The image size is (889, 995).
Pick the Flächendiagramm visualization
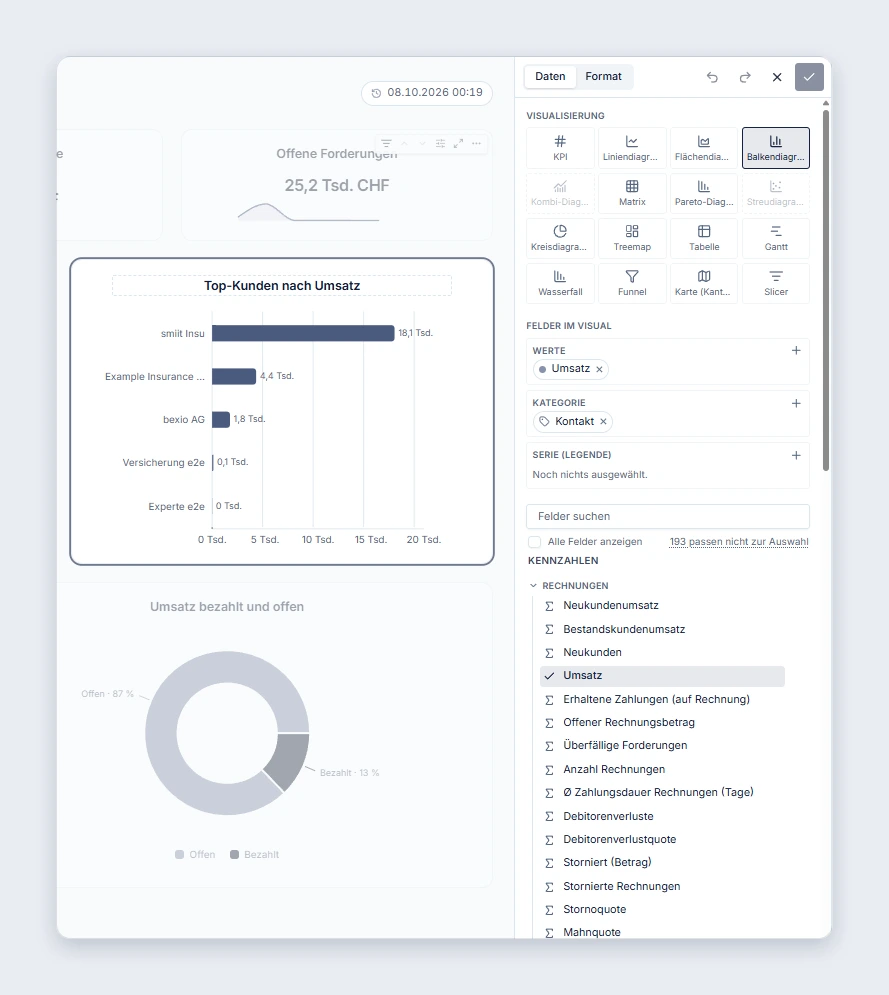tap(704, 148)
